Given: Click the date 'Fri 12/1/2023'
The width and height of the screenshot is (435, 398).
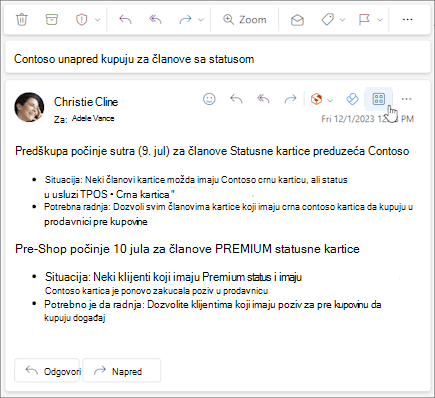Looking at the screenshot, I should tap(348, 119).
